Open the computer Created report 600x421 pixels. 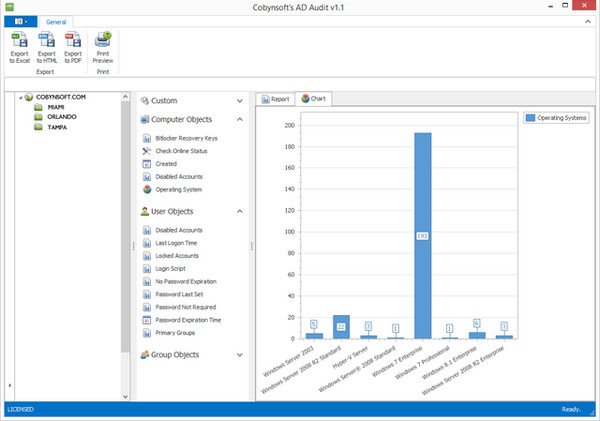point(166,163)
